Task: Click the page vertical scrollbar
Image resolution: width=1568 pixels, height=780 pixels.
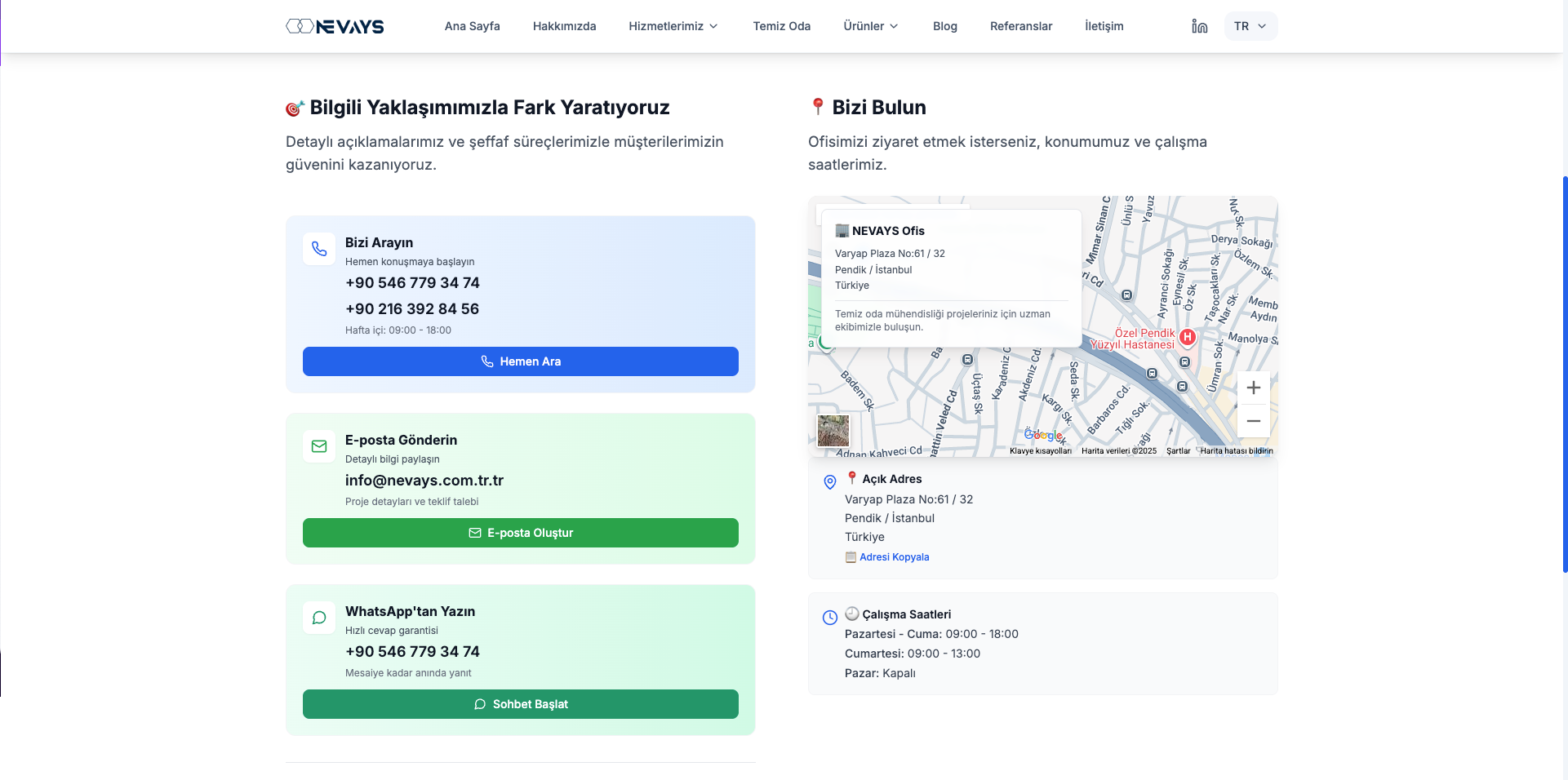Action: click(1564, 374)
